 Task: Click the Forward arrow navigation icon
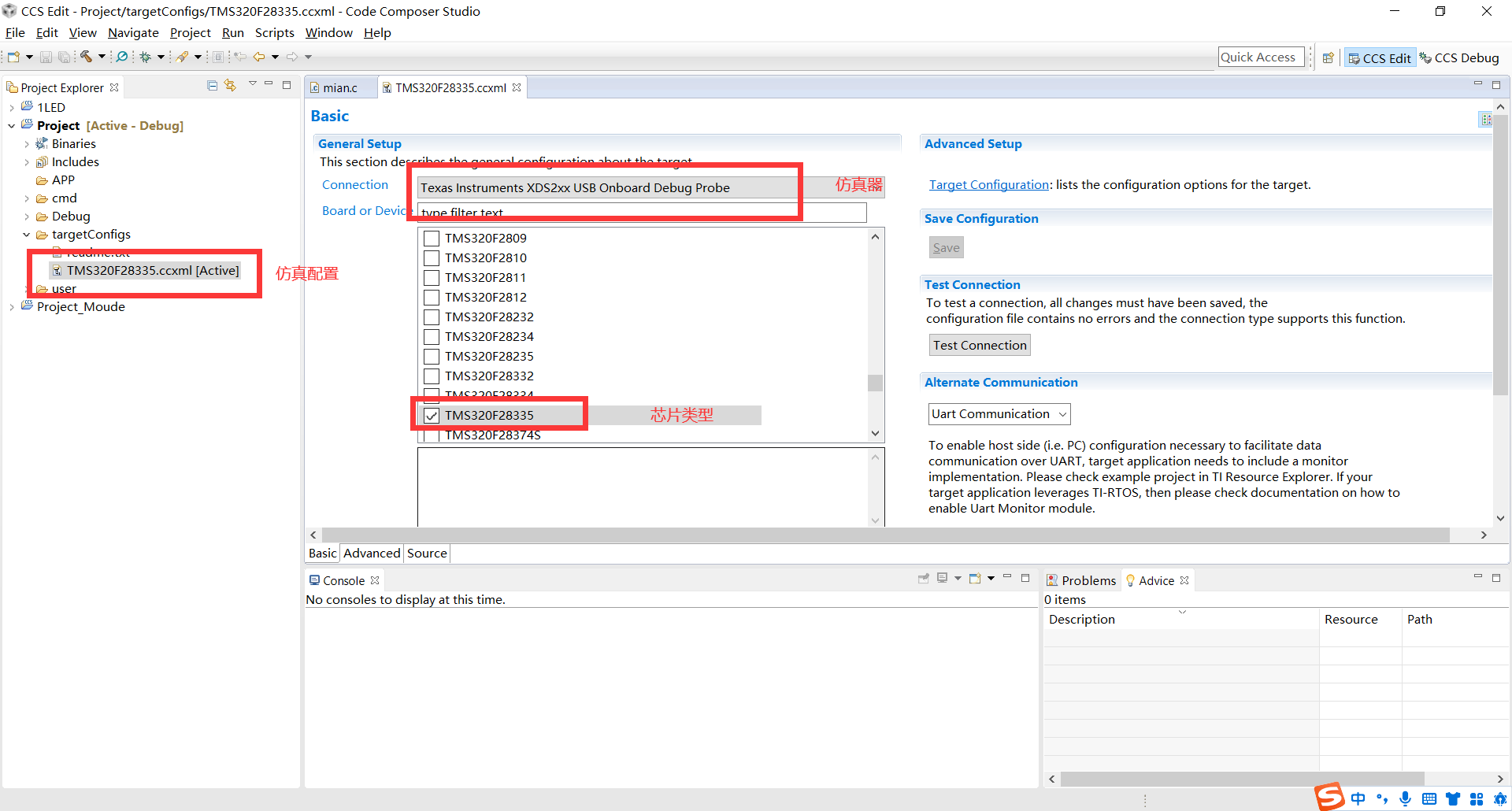tap(292, 57)
